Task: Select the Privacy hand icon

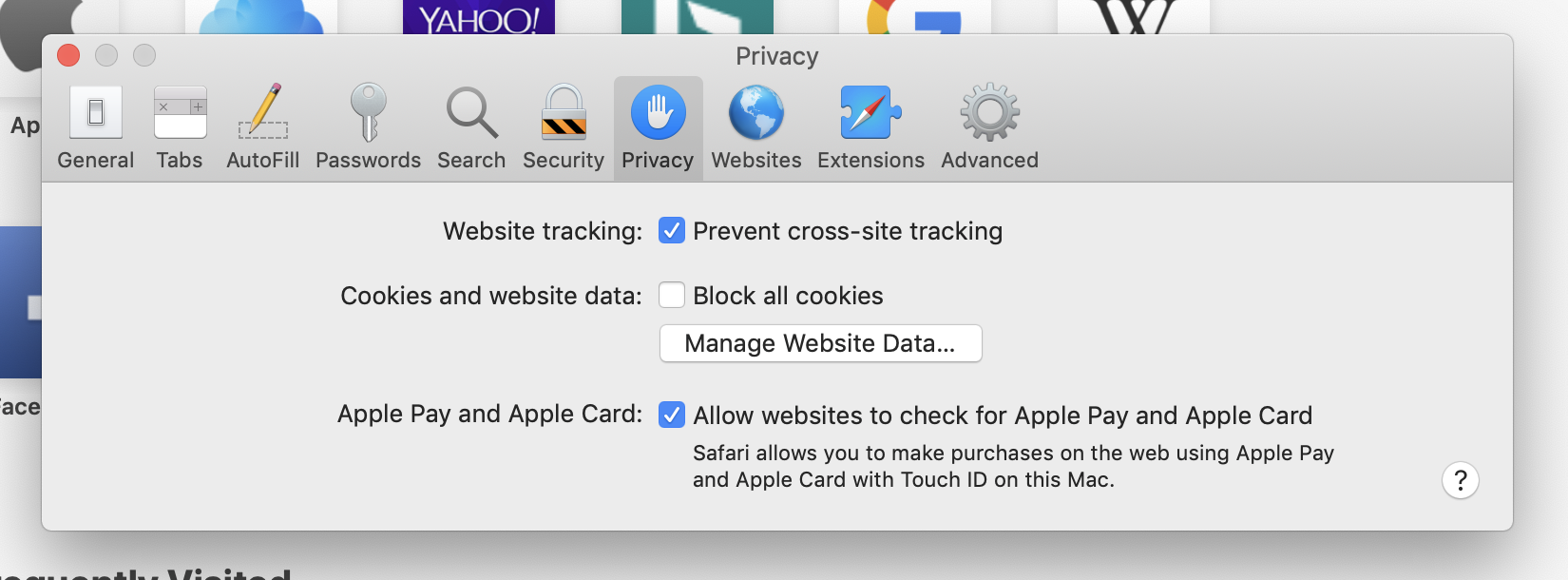Action: [658, 126]
